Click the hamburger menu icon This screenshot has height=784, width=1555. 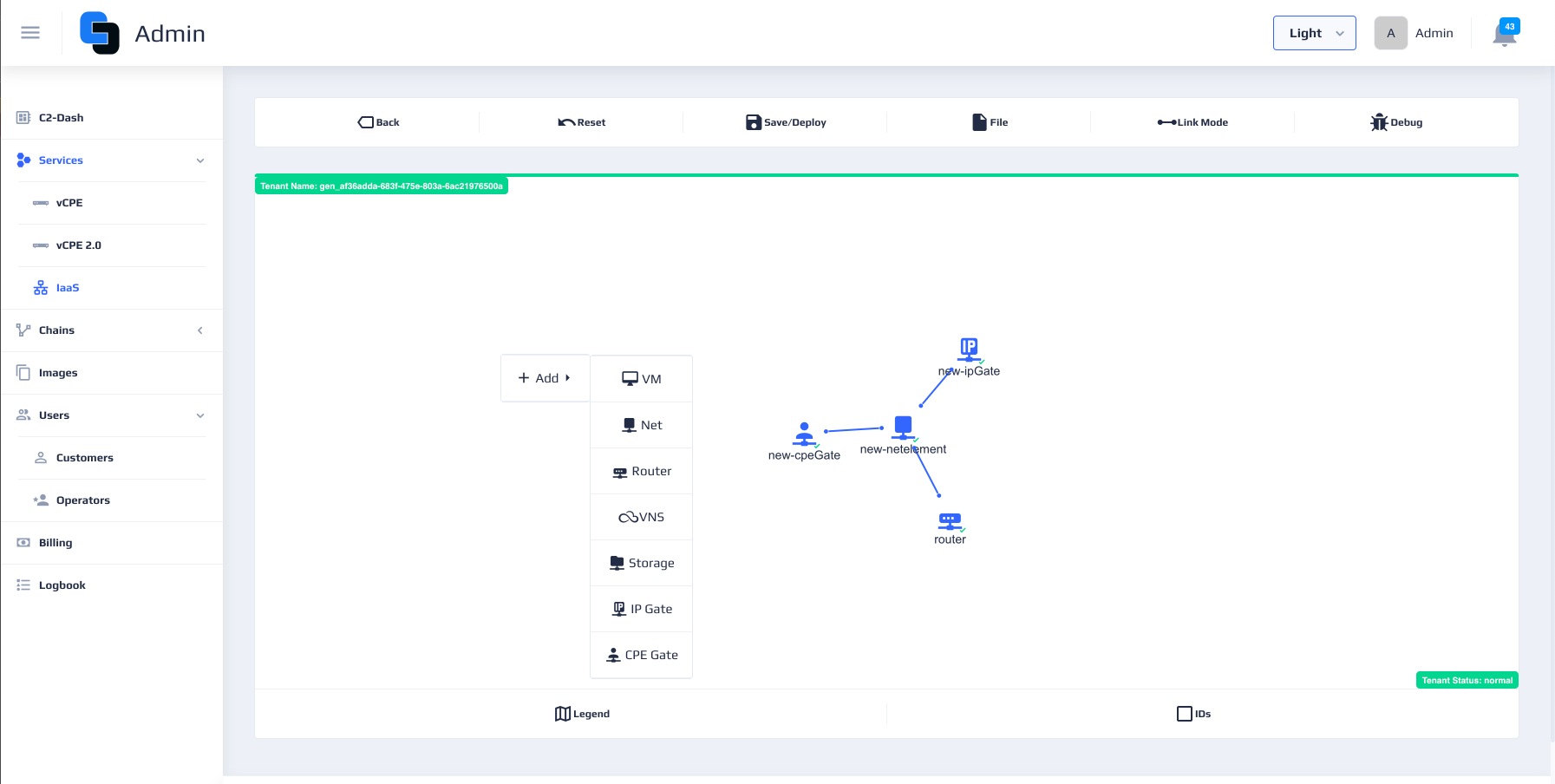[30, 33]
